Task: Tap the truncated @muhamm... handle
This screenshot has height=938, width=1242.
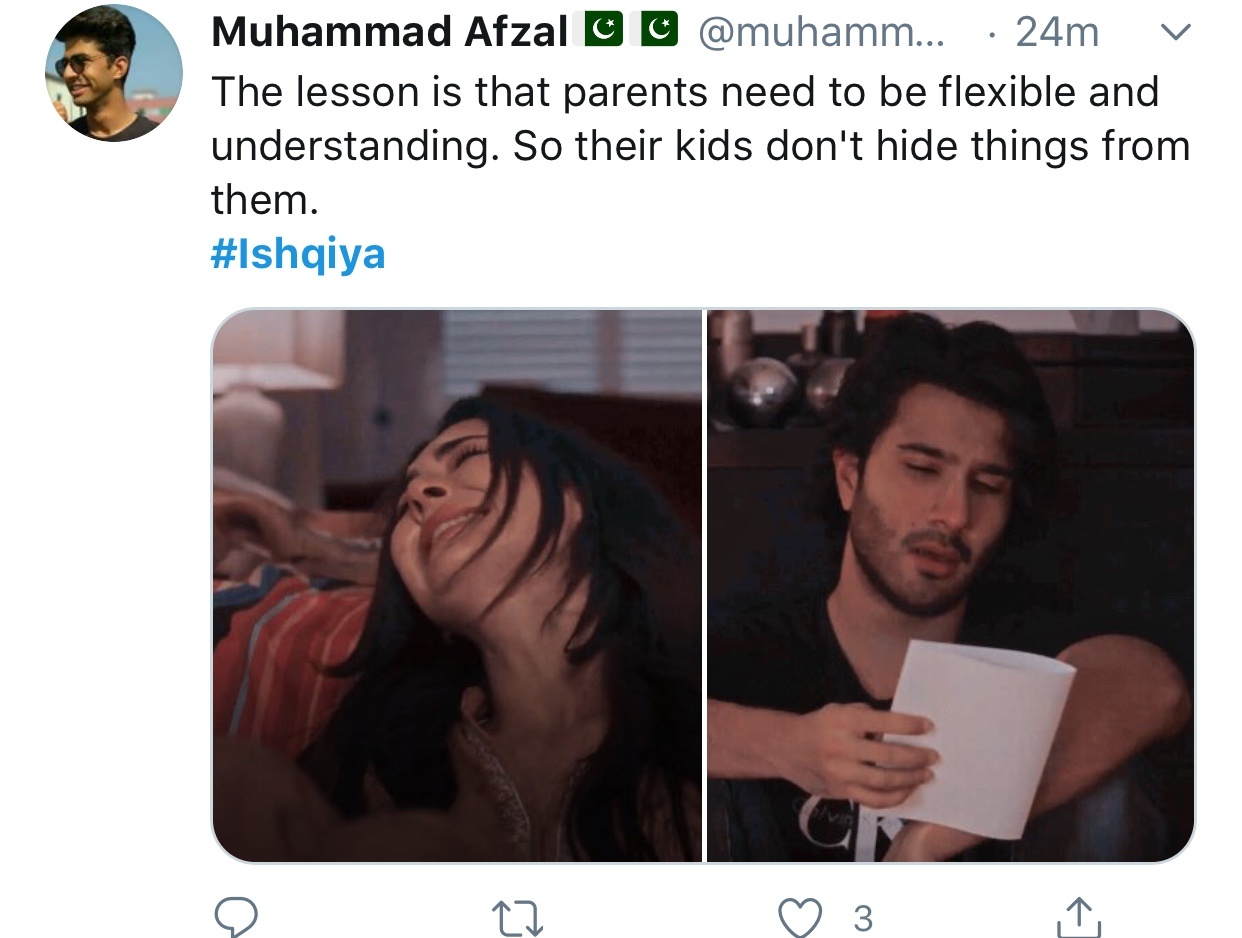Action: click(x=825, y=34)
